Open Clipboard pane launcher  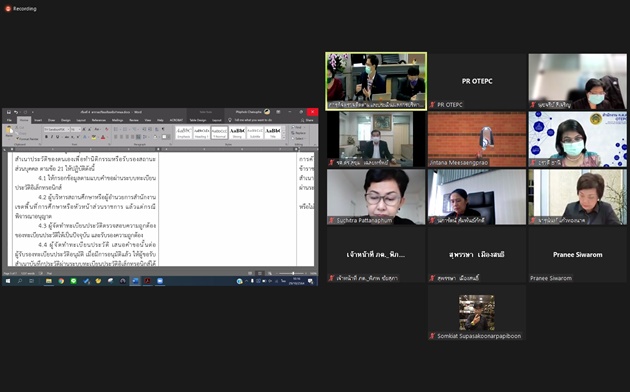tap(40, 144)
